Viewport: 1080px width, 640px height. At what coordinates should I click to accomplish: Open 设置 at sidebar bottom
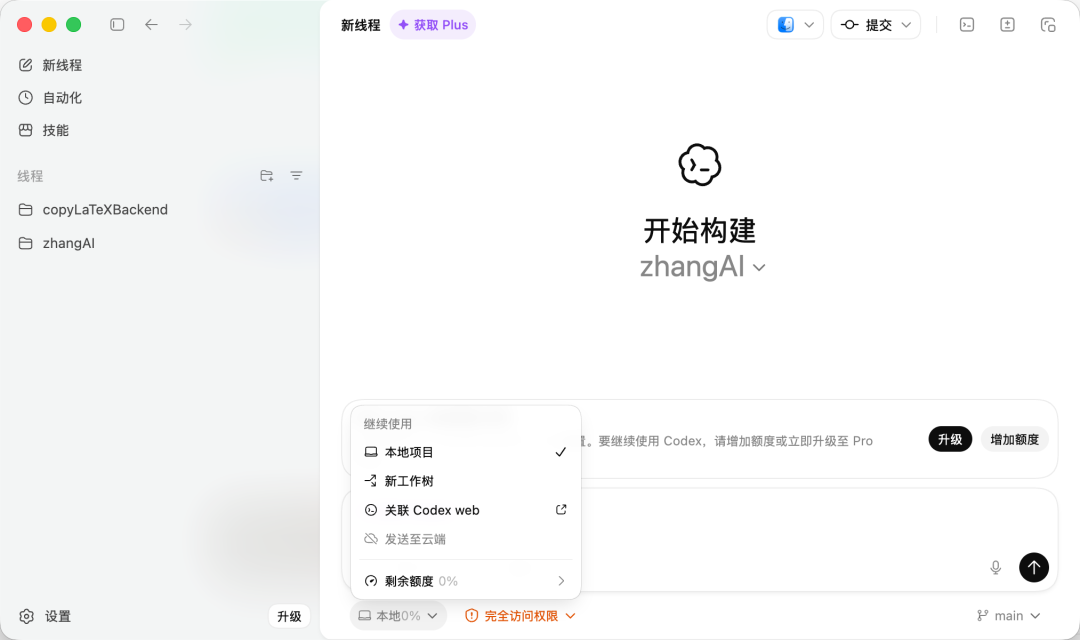coord(45,616)
